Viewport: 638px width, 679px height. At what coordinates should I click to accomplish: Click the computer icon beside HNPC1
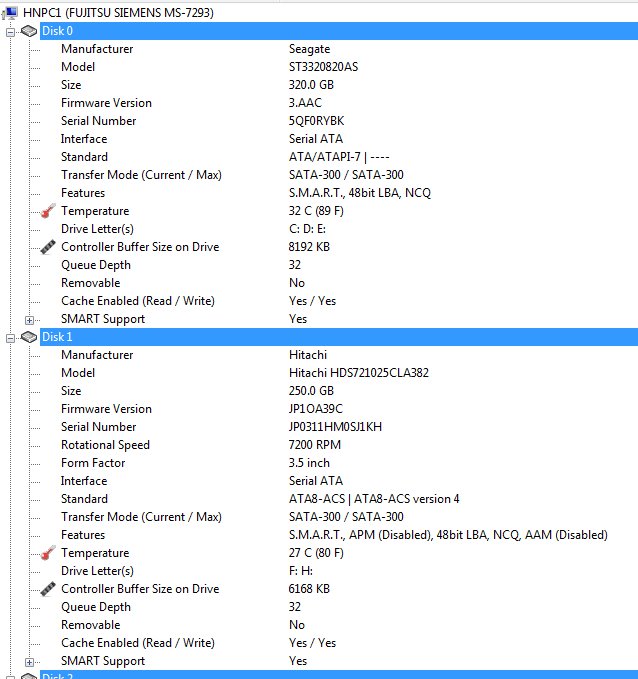tap(10, 13)
